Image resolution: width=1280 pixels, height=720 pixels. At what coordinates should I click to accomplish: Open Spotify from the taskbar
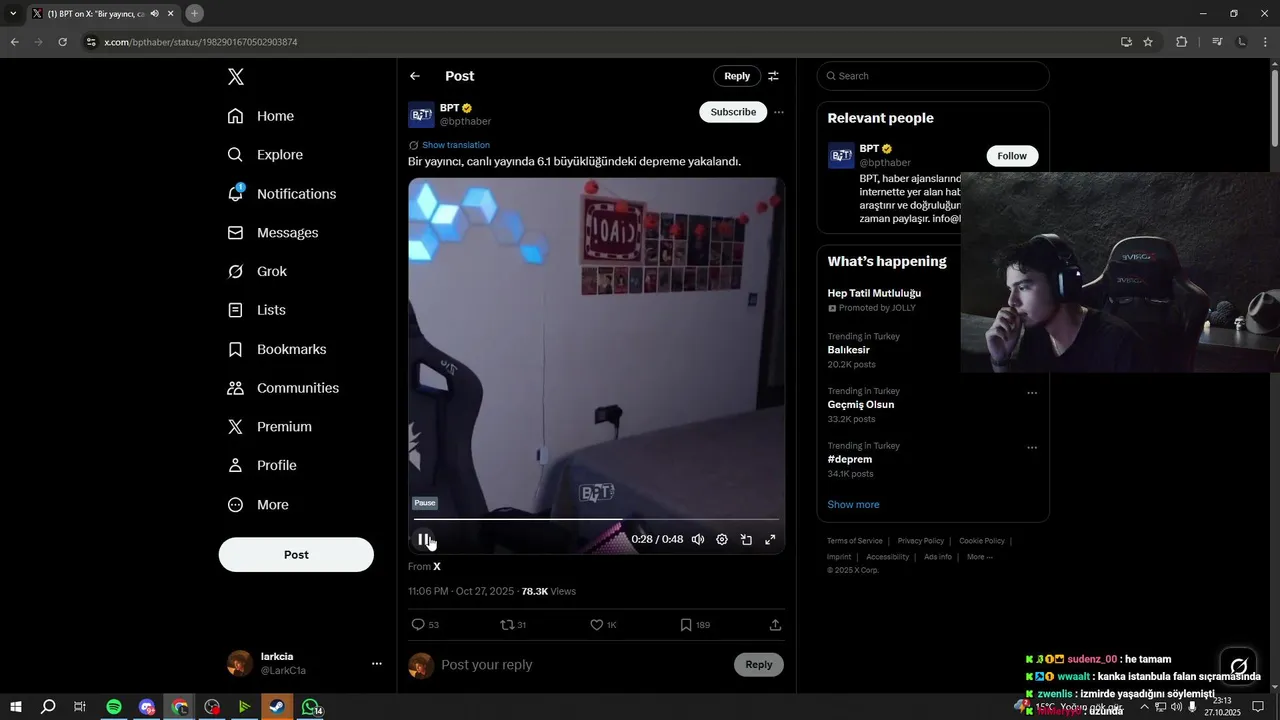pos(114,707)
